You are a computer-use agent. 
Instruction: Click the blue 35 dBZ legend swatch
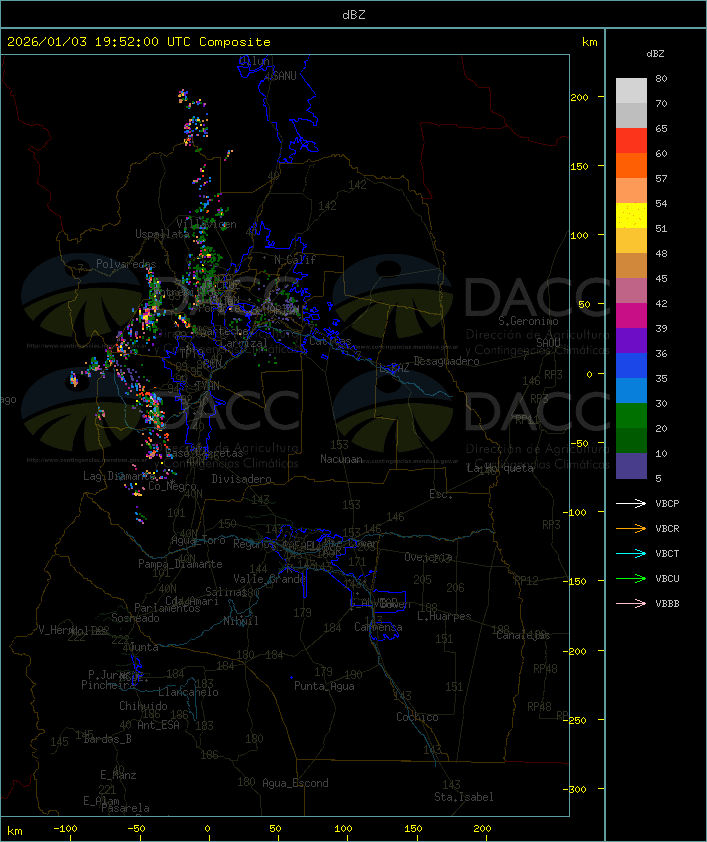[631, 366]
